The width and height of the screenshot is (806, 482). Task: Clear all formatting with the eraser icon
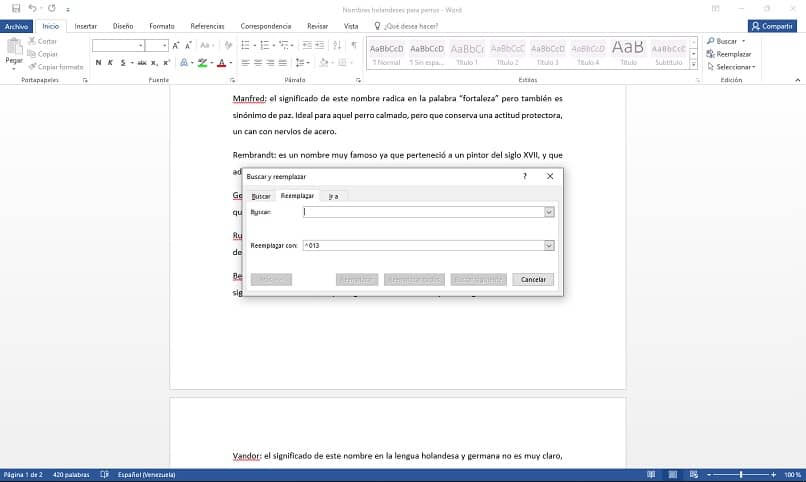tap(228, 46)
